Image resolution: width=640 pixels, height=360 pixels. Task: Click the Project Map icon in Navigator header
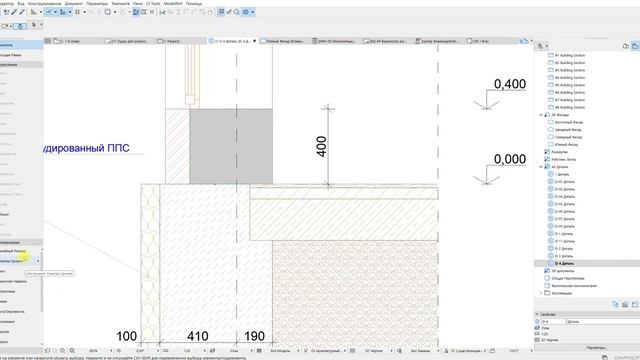click(626, 46)
